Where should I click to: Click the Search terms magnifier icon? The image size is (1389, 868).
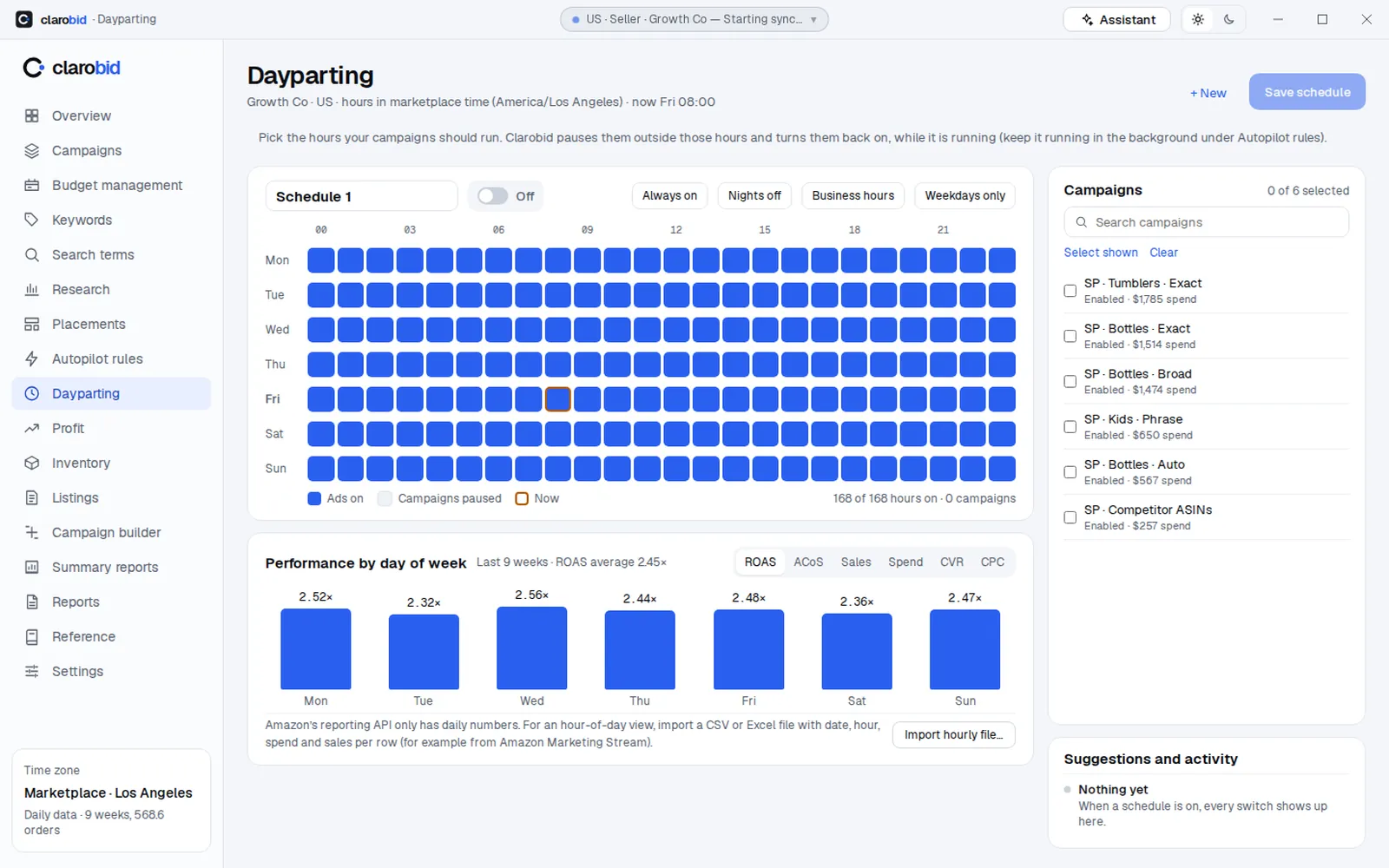32,254
